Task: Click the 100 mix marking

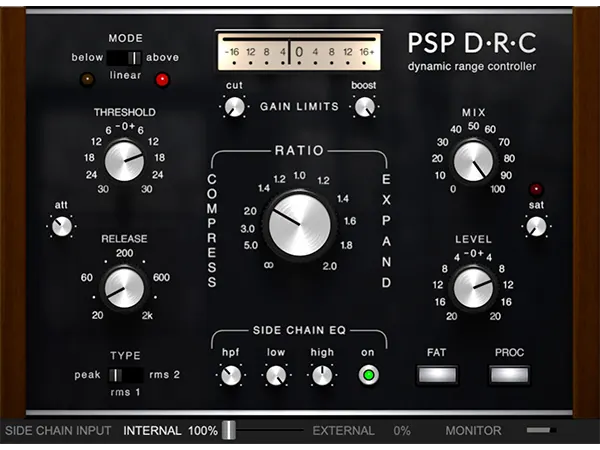Action: click(497, 189)
